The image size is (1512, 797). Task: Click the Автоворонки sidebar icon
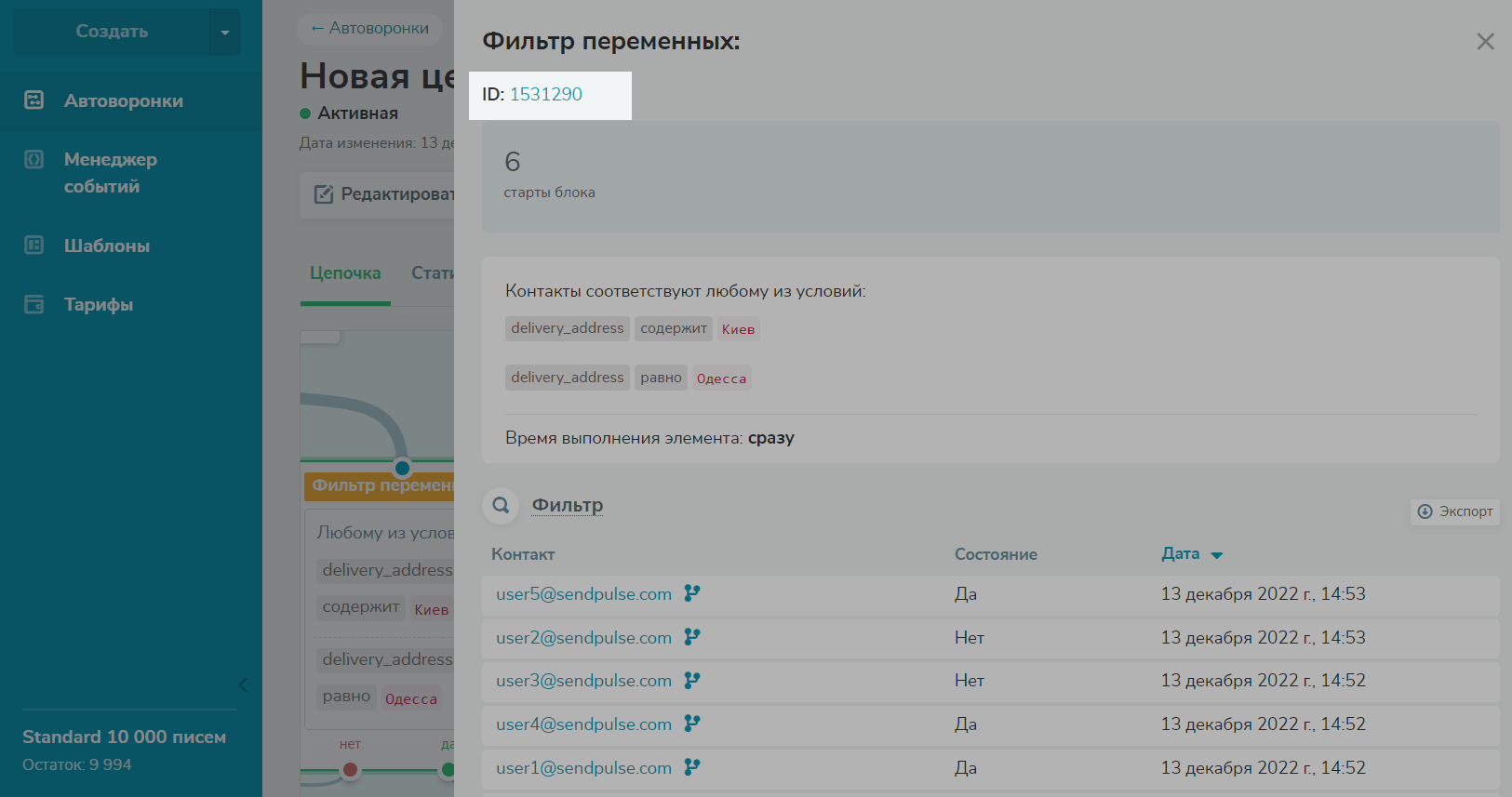pos(34,100)
